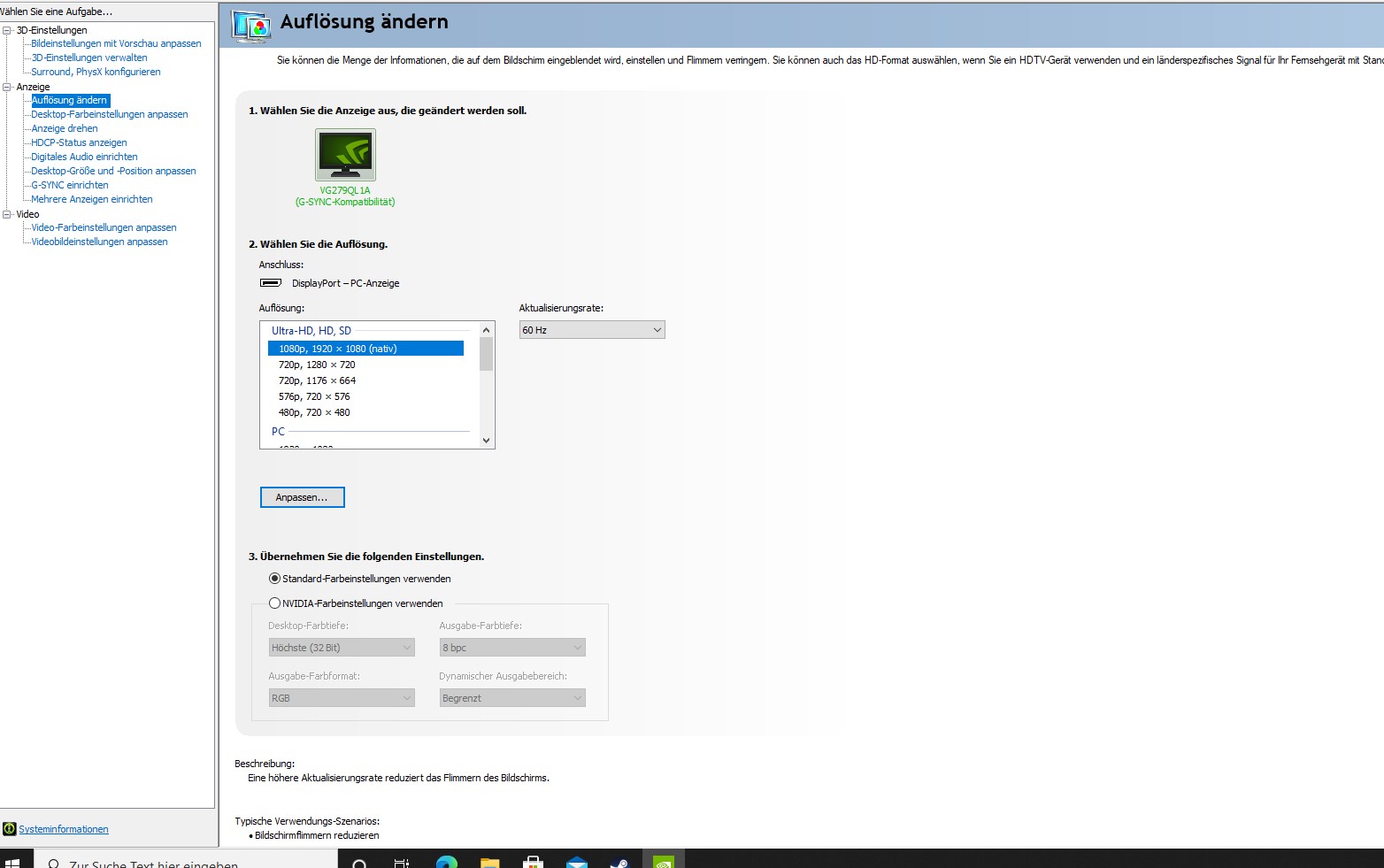Open Steam from the taskbar

coord(619,862)
